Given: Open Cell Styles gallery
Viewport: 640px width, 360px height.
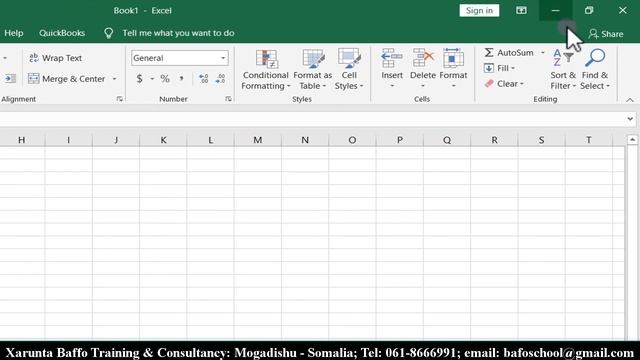Looking at the screenshot, I should tap(349, 69).
